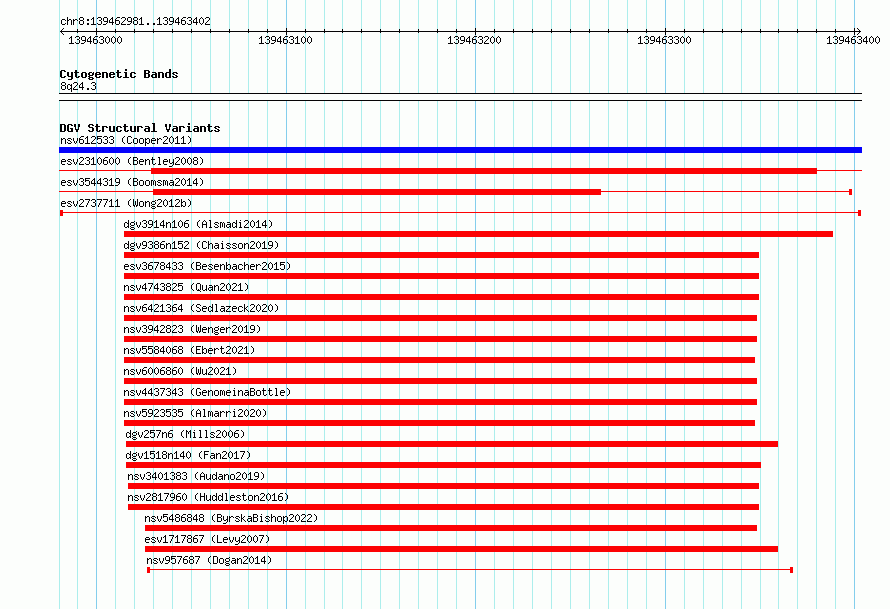
Task: Open nsv6421364 (Sedlazeck2020) variant
Action: tap(201, 308)
